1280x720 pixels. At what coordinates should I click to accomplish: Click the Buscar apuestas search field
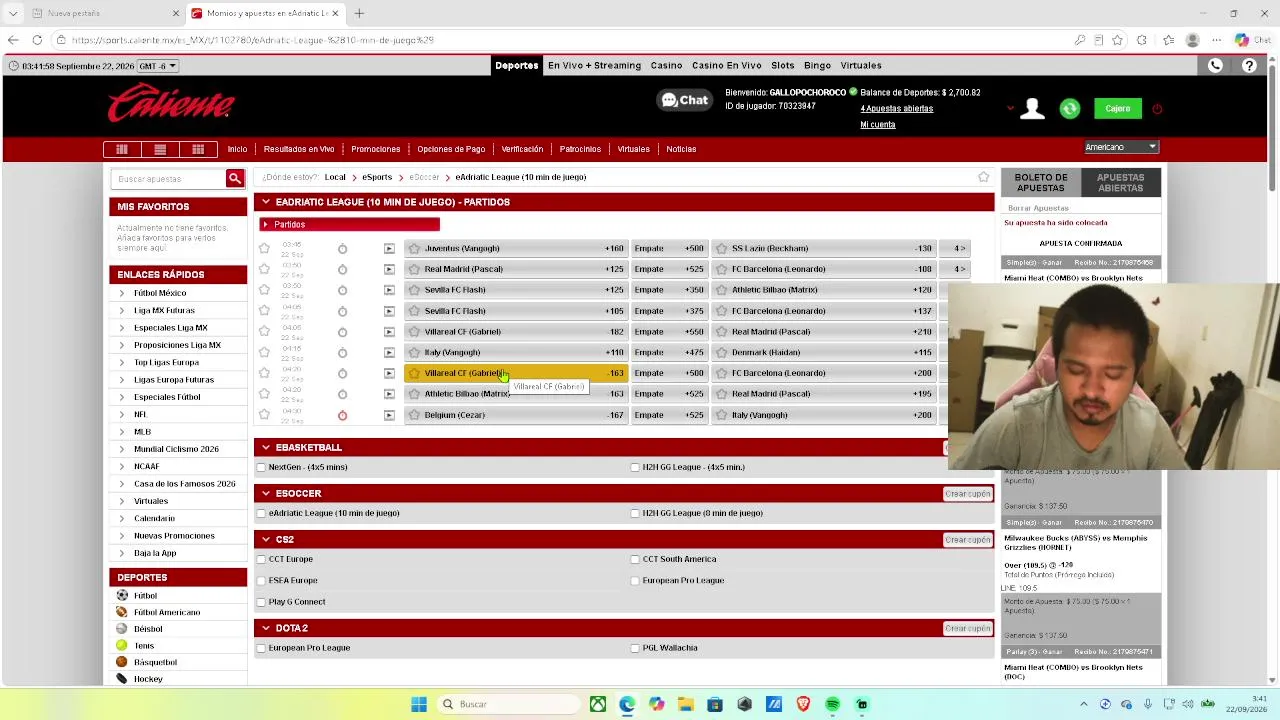tap(170, 178)
